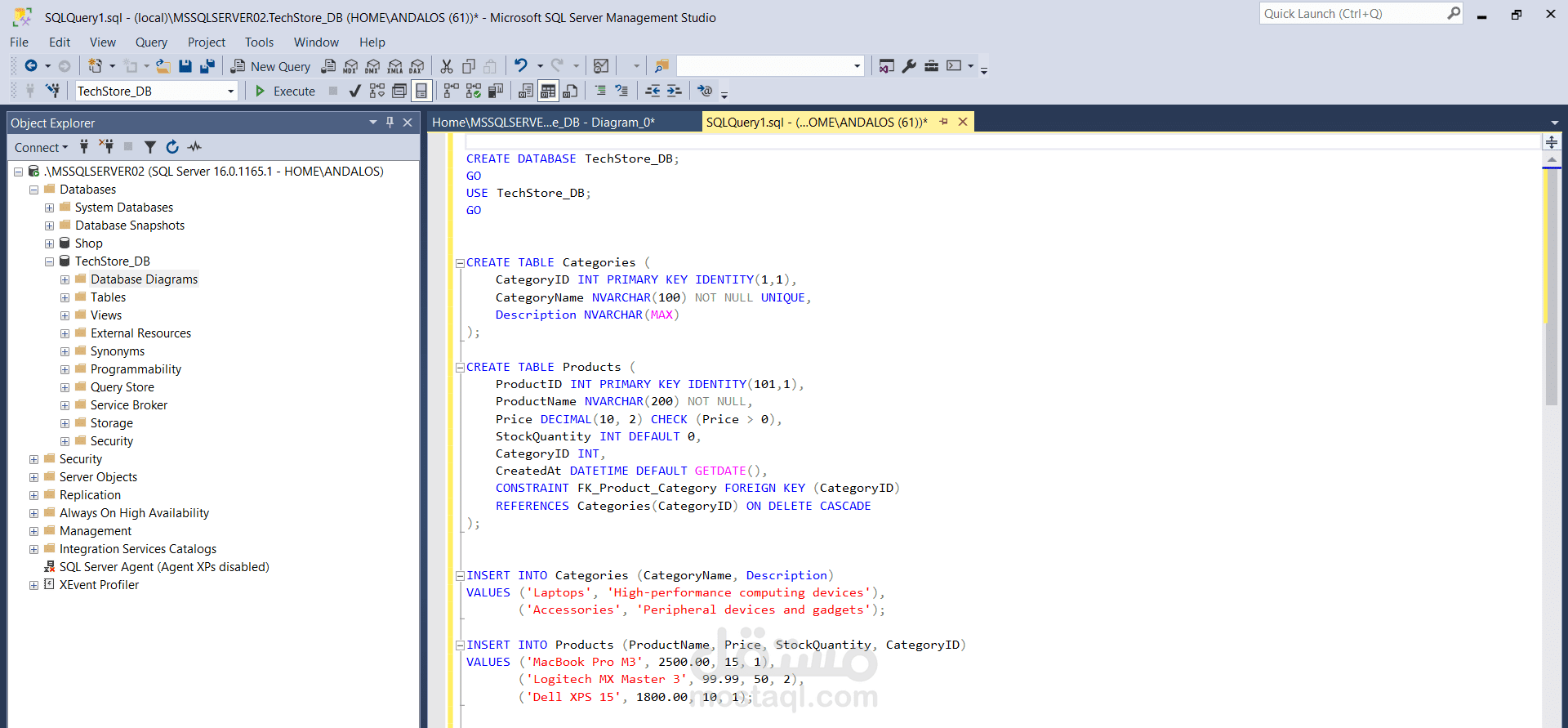
Task: Click Object Explorer filter funnel icon
Action: pos(150,147)
